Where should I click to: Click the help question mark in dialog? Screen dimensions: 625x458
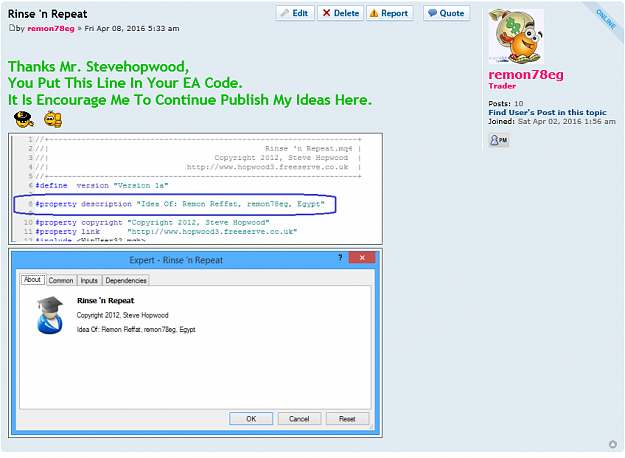(340, 258)
